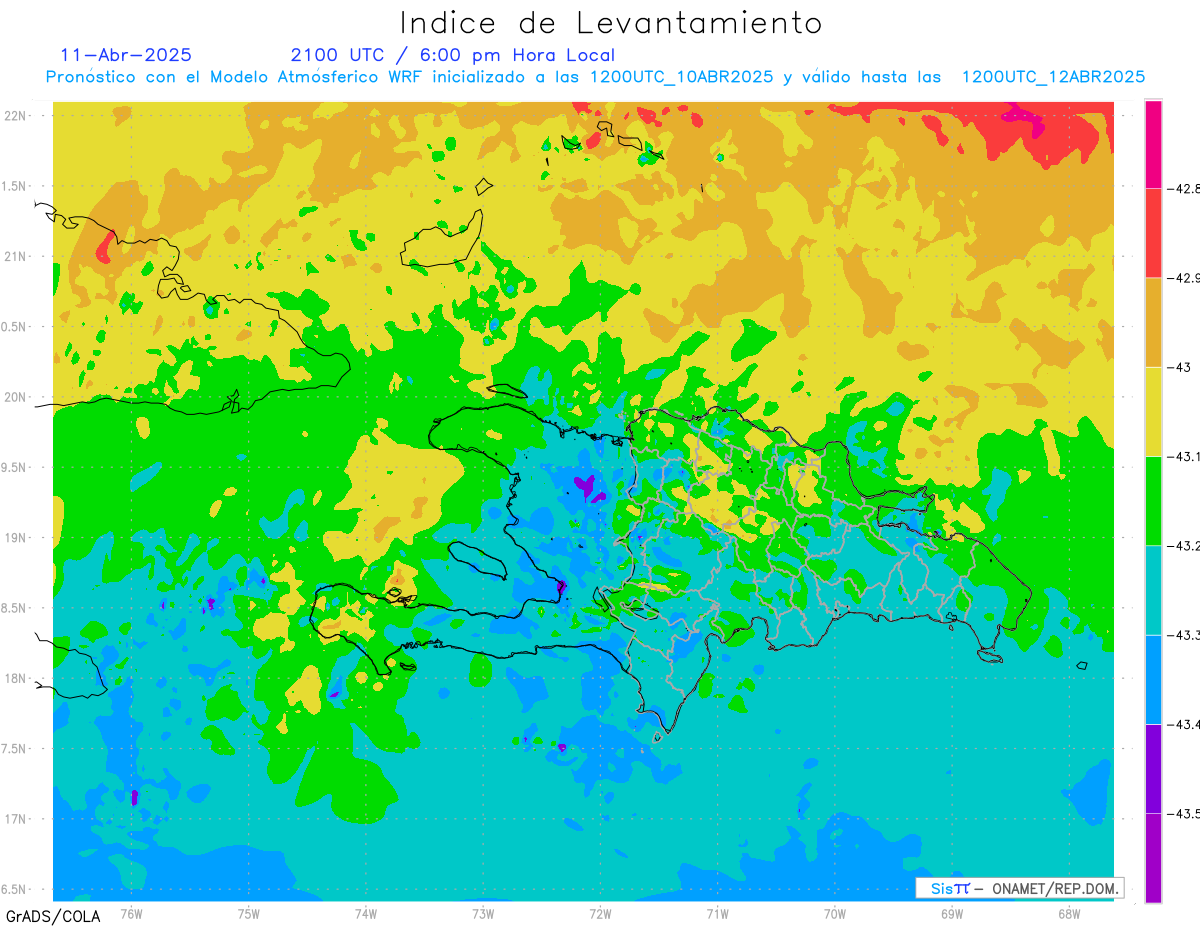Screen dimensions: 1200x927
Task: Click the 'Indice de Levantamiento' map title
Action: [x=611, y=22]
